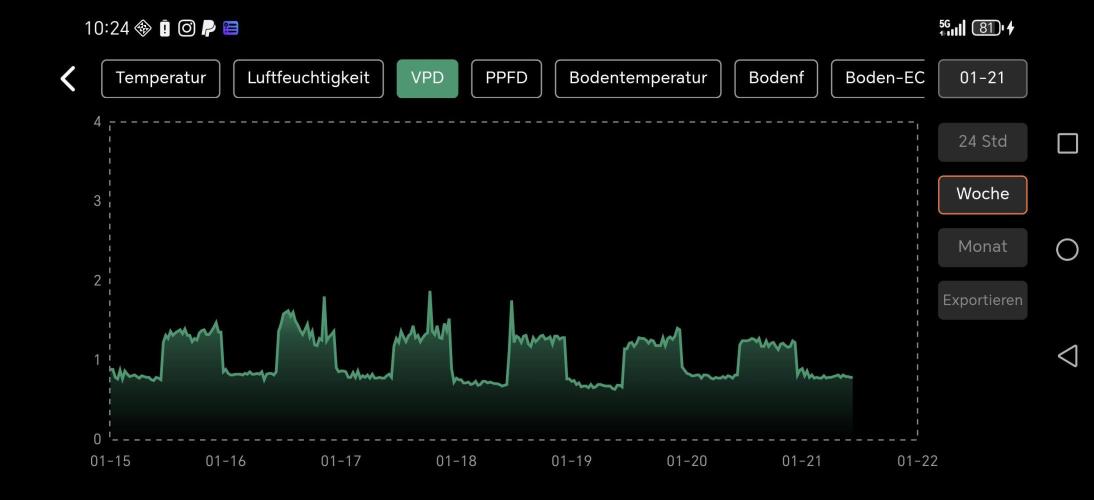
Task: Open the PPFD tab
Action: 506,78
